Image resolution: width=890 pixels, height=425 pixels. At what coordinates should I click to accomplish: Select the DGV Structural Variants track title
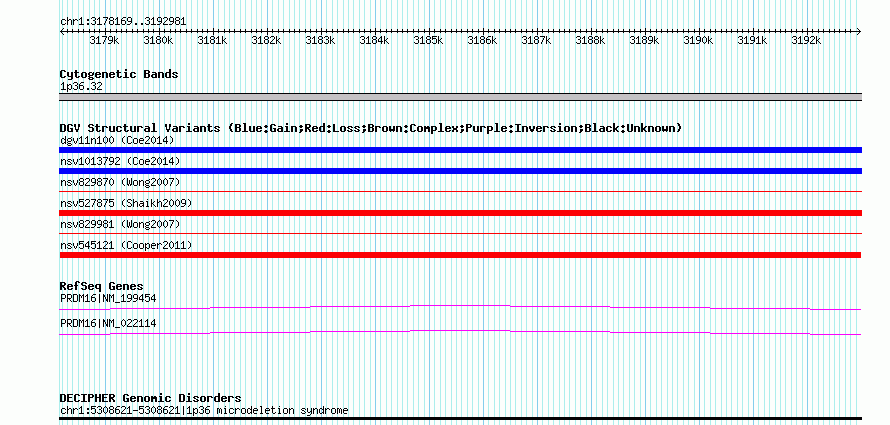coord(371,128)
